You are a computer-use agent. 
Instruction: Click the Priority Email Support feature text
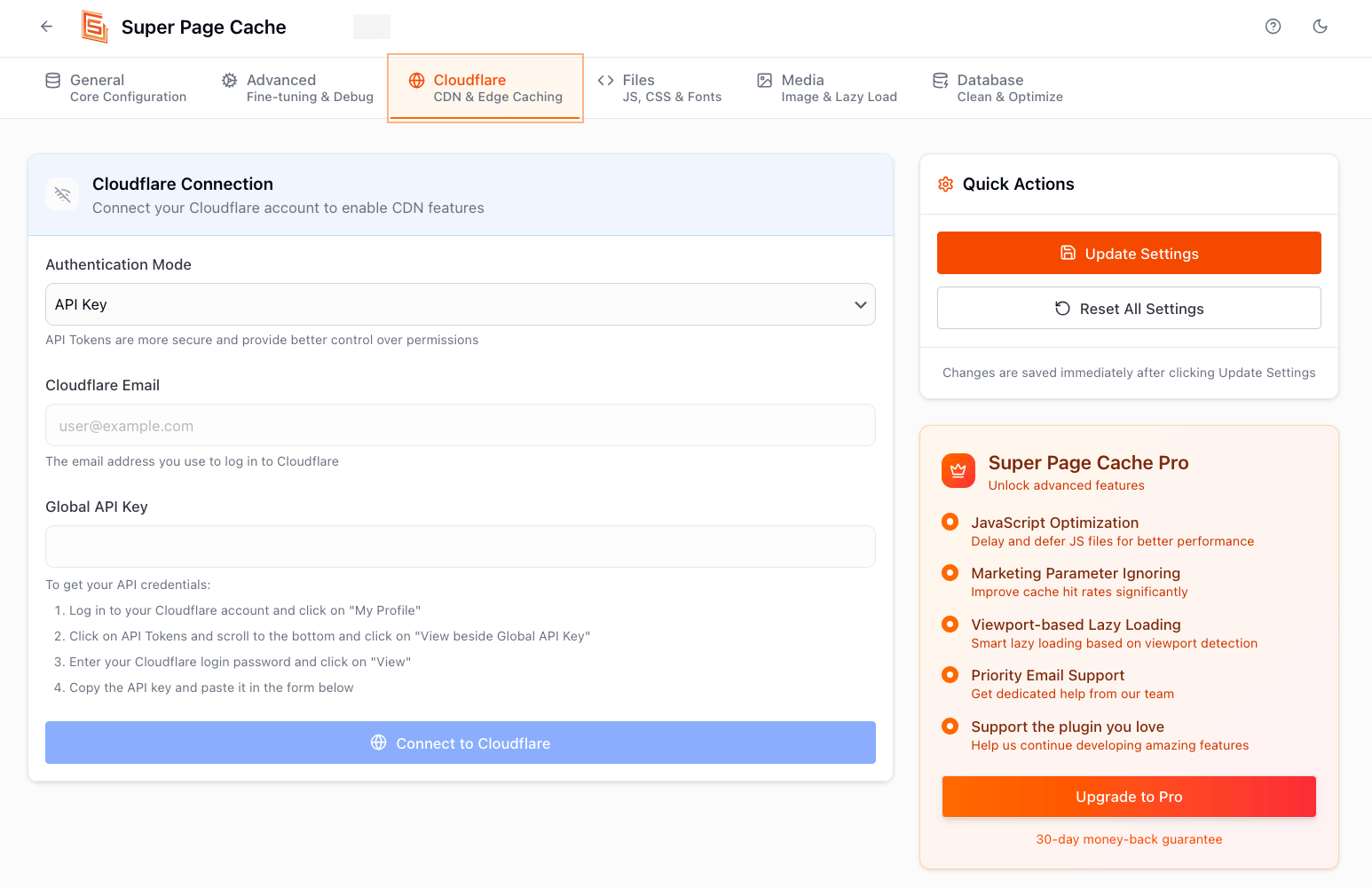click(1047, 675)
